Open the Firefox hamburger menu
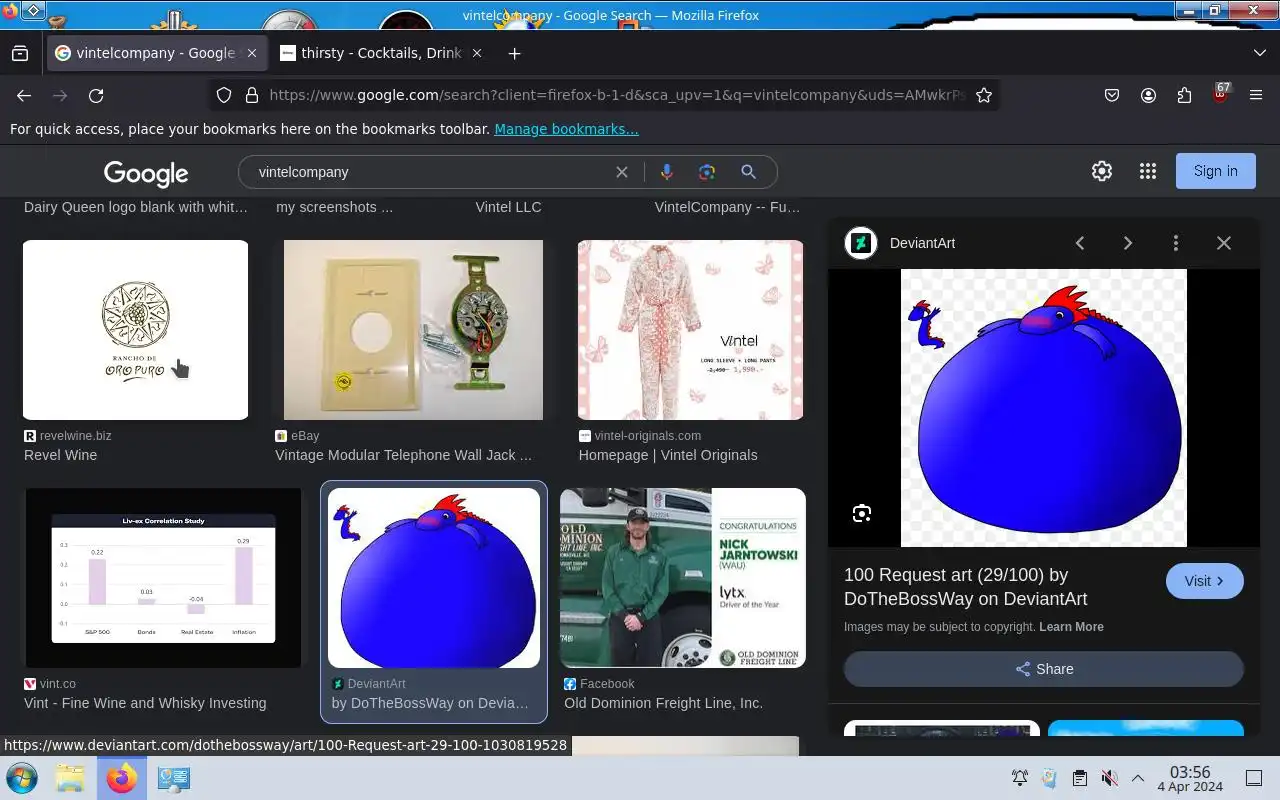The image size is (1280, 800). (1256, 95)
